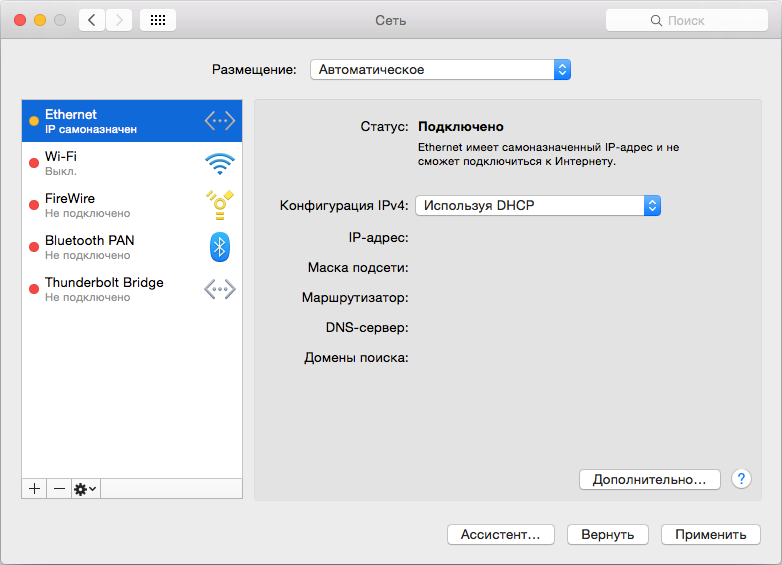This screenshot has height=565, width=782.
Task: Select the Wi-Fi service in list
Action: [132, 163]
